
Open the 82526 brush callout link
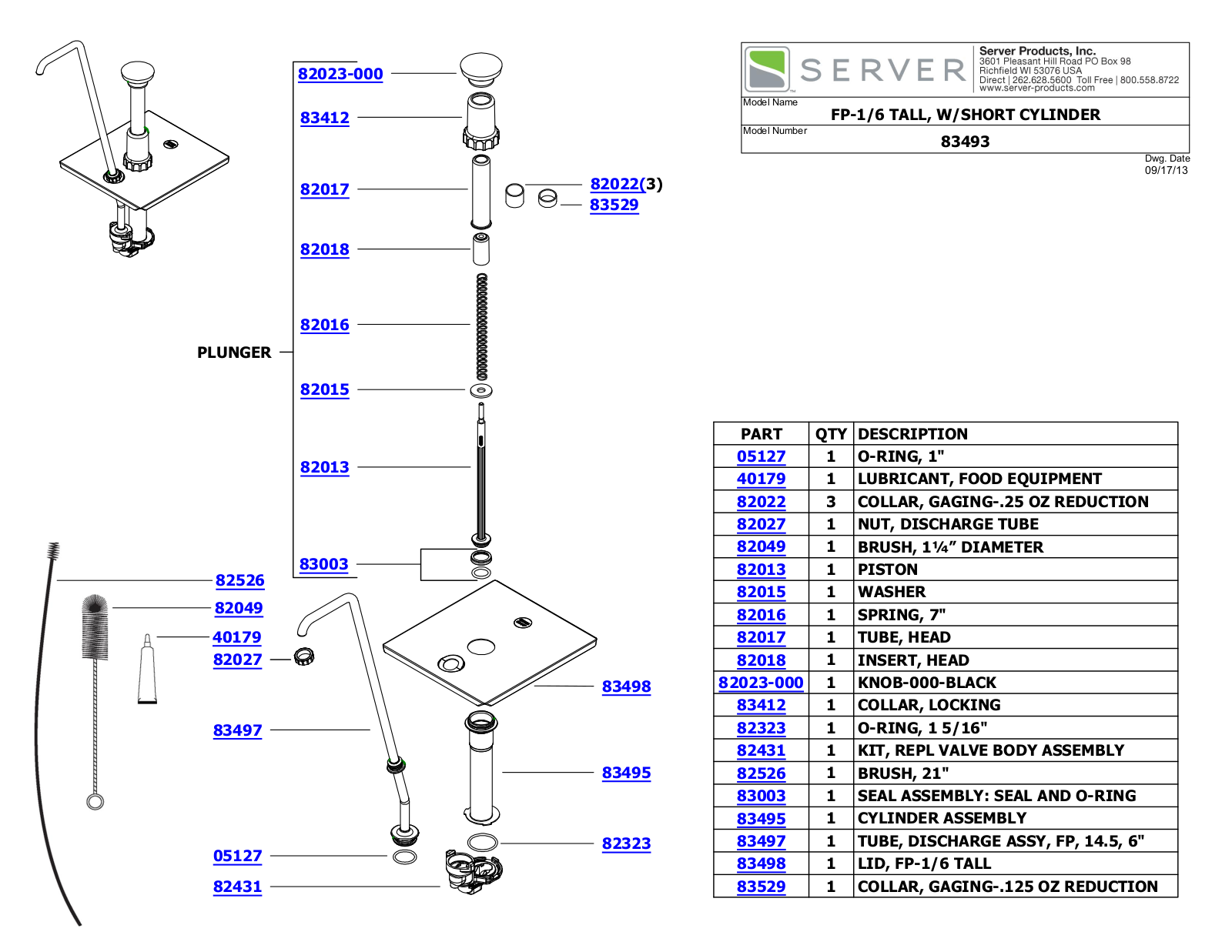click(x=240, y=580)
